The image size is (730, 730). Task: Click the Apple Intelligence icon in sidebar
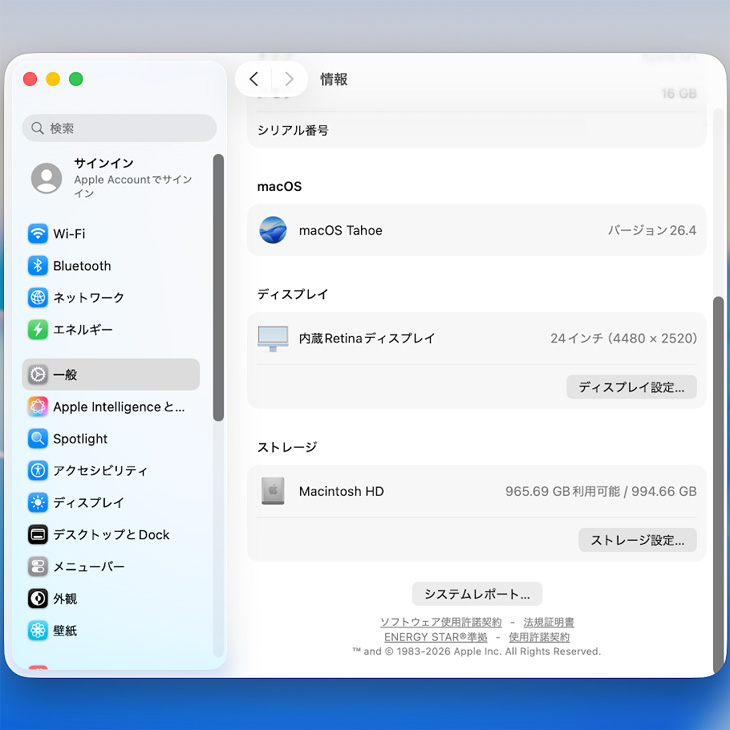38,407
